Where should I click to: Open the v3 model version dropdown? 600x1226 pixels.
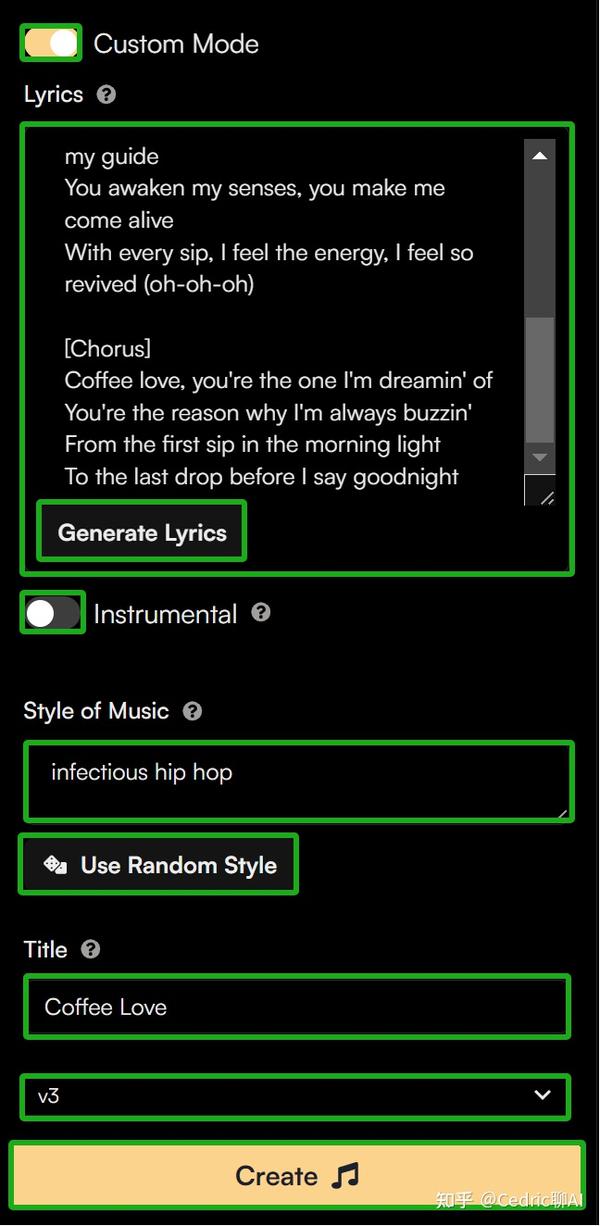[295, 1096]
